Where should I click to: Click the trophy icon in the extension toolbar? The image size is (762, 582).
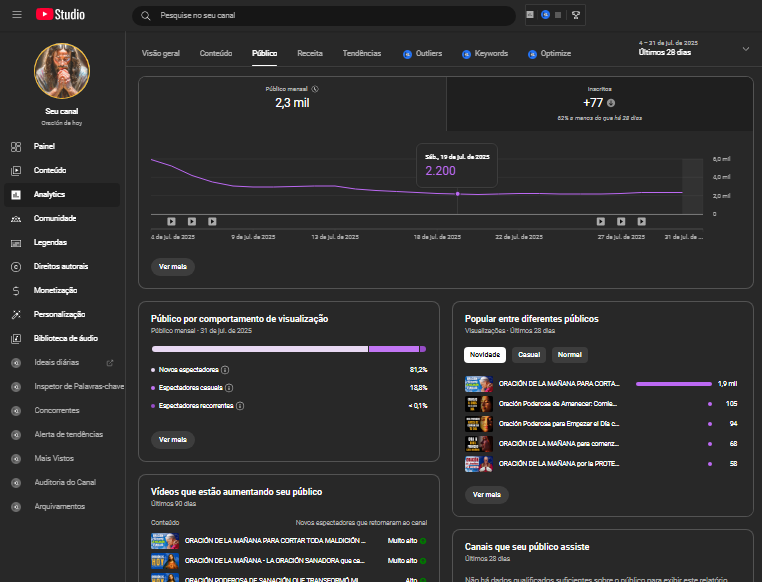576,15
